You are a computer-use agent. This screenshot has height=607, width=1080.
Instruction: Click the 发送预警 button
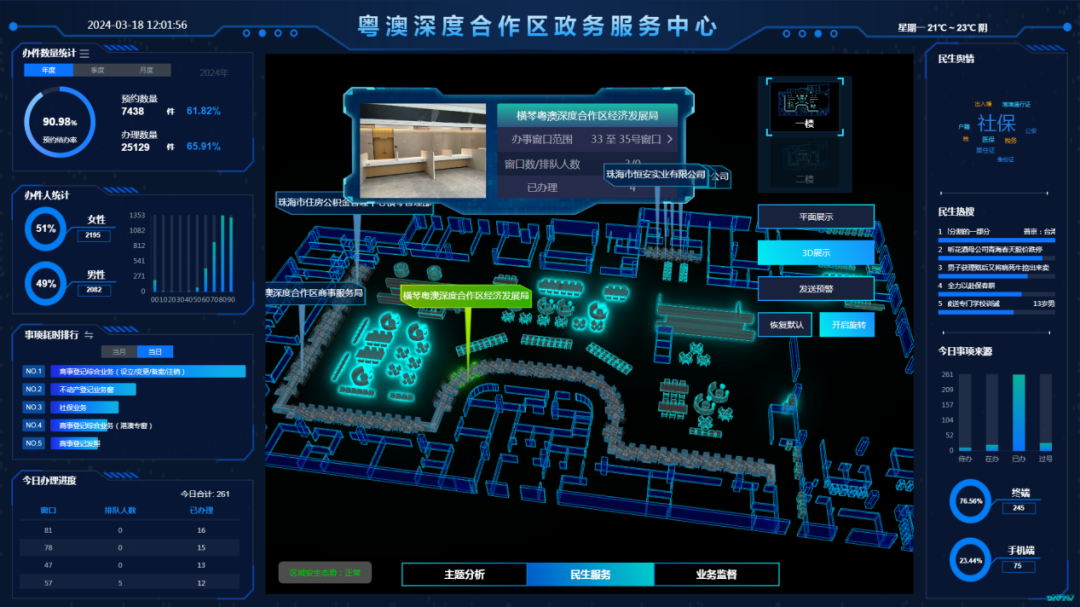point(815,289)
